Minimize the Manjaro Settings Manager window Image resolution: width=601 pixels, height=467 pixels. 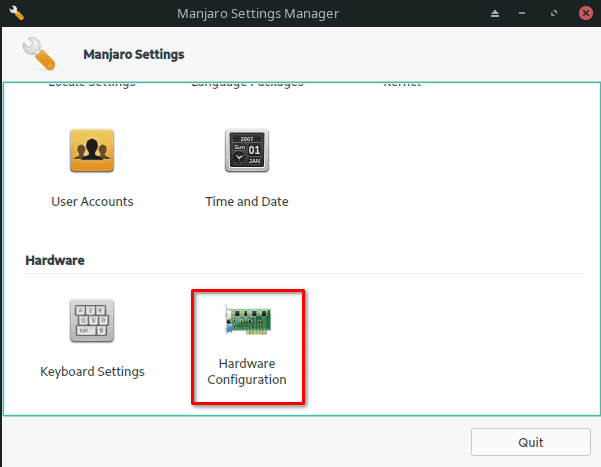(522, 13)
